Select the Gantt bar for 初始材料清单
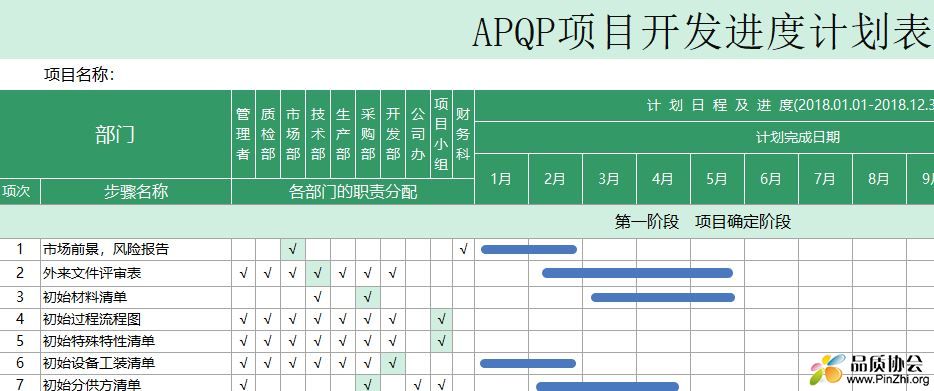The width and height of the screenshot is (934, 391). pyautogui.click(x=663, y=297)
